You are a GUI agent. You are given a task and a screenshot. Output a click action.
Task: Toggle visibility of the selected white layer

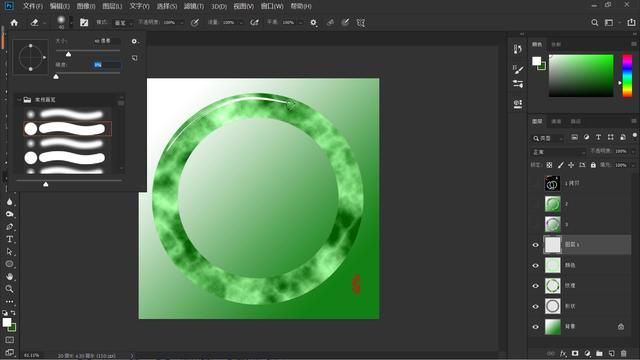click(x=536, y=245)
